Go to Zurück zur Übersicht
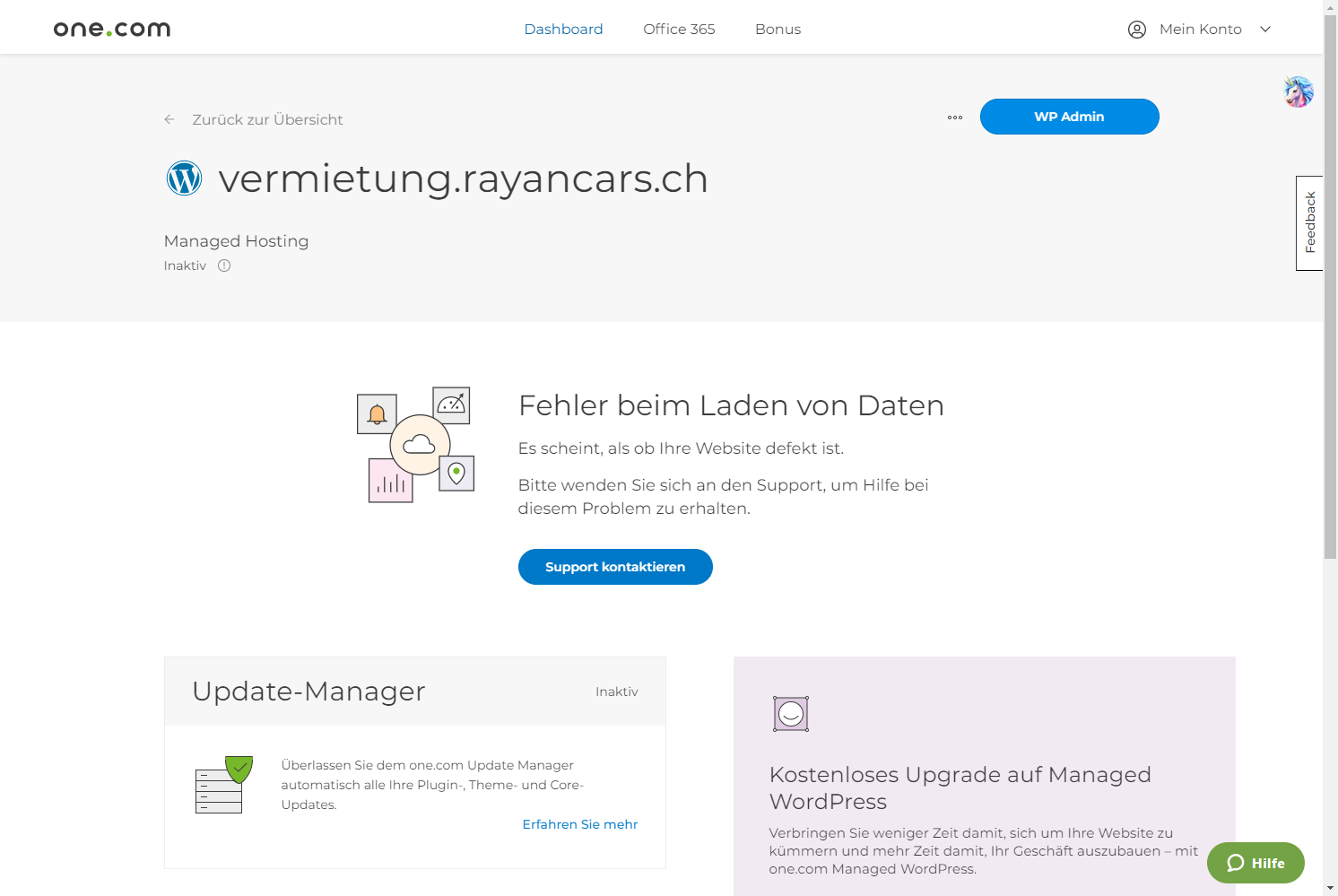Viewport: 1338px width, 896px height. (x=267, y=119)
